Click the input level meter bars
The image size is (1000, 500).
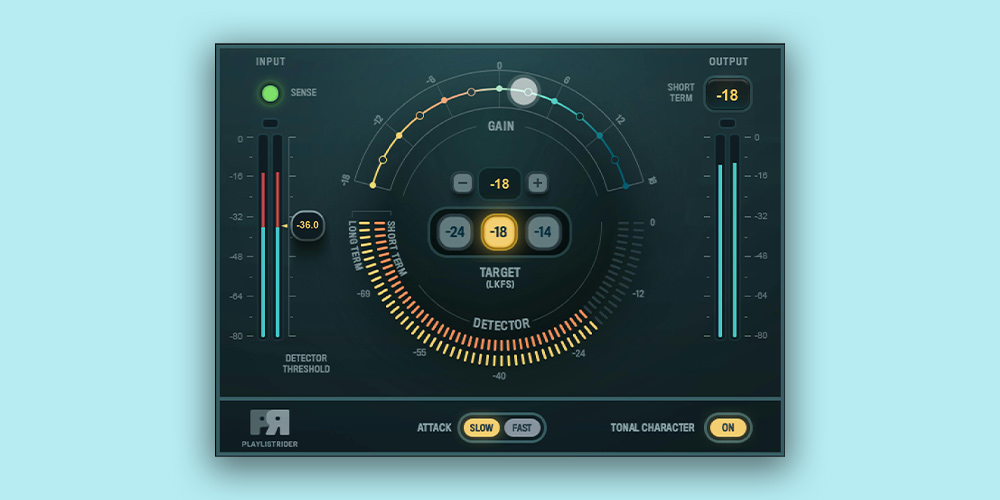[270, 238]
